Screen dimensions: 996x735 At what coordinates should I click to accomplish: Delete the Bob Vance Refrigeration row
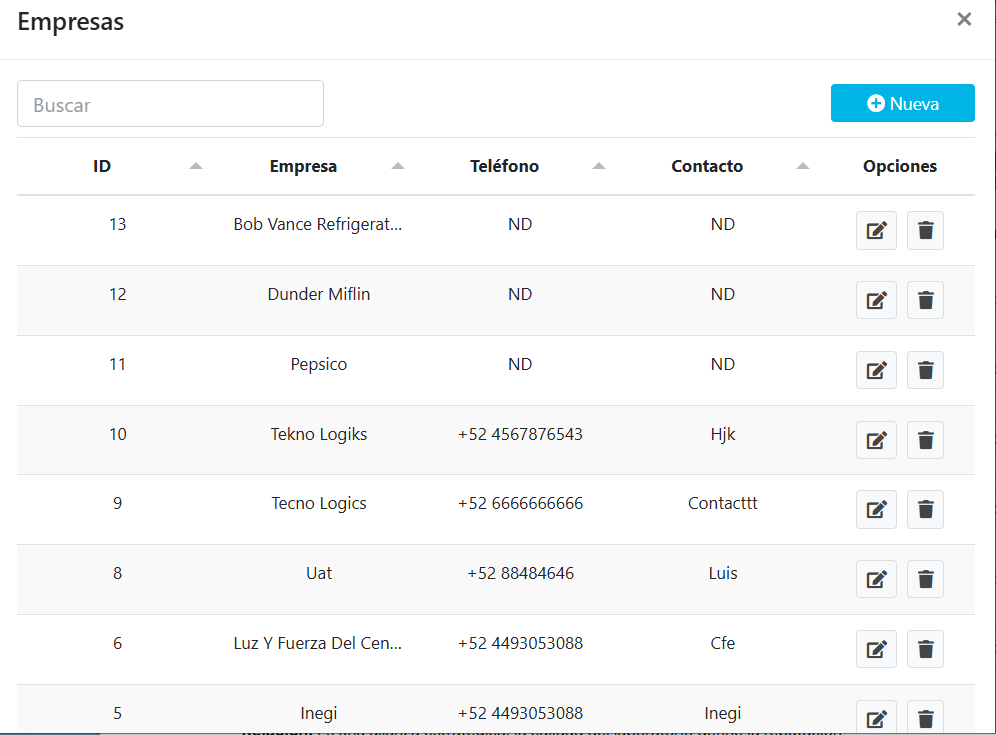925,231
